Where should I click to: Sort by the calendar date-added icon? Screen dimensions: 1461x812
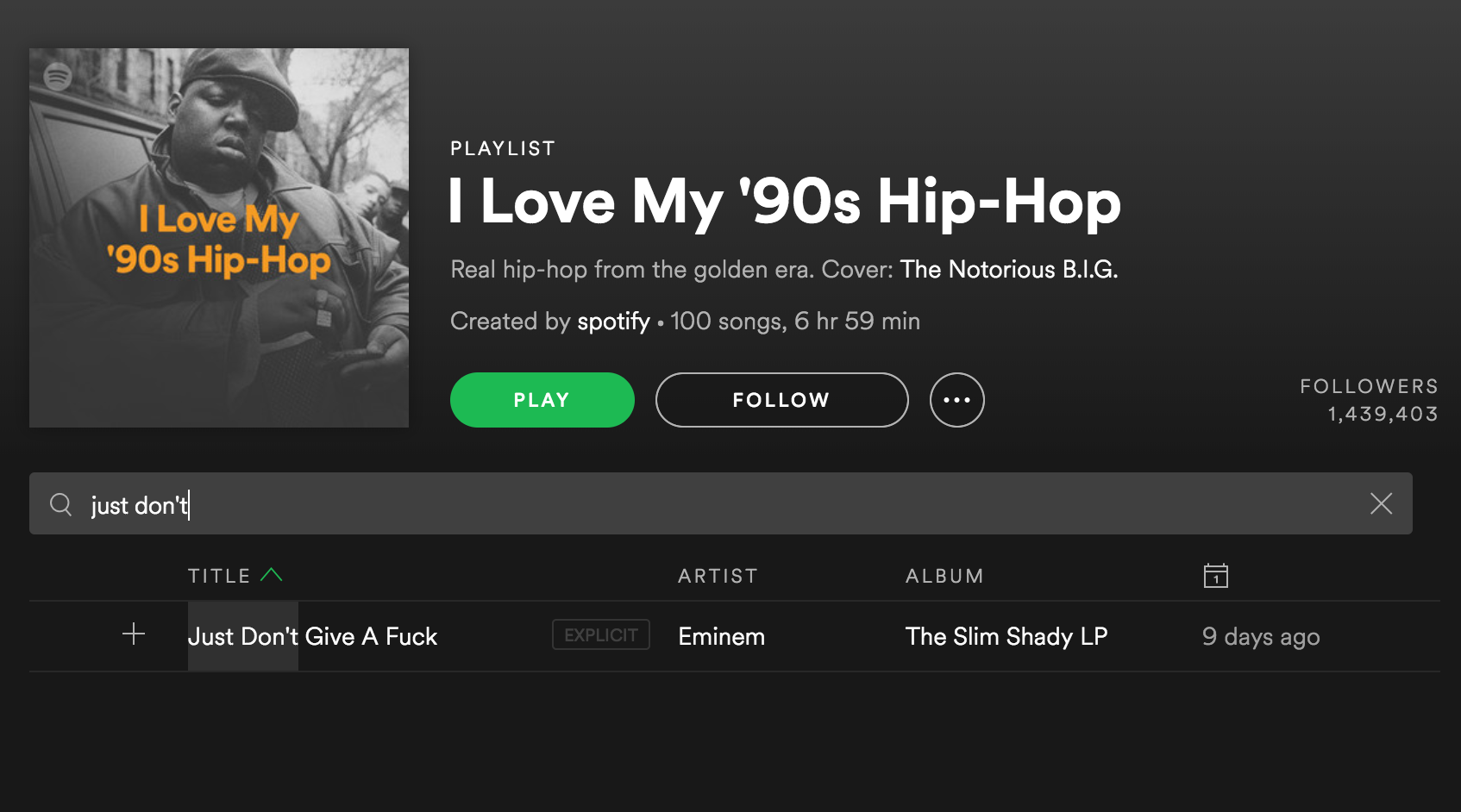(x=1216, y=576)
